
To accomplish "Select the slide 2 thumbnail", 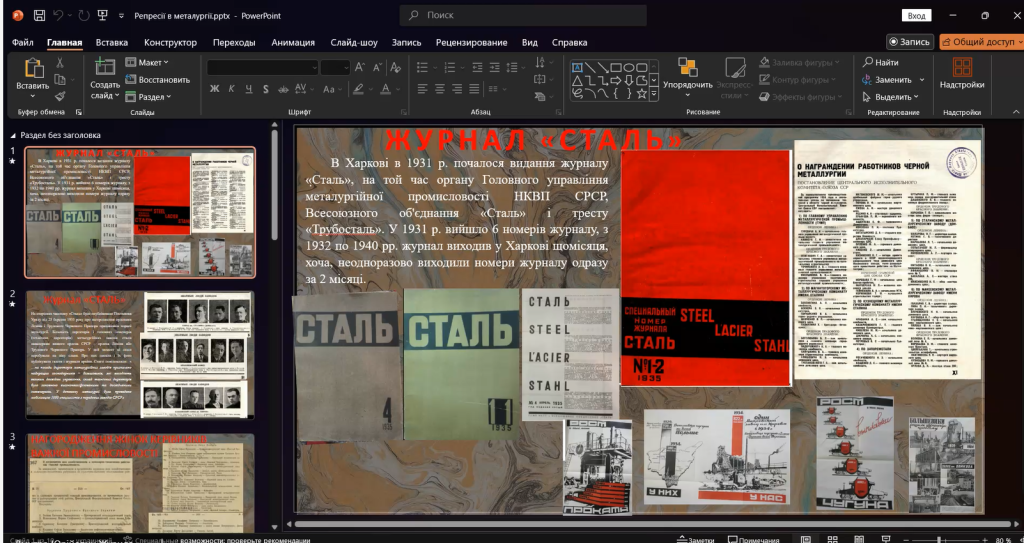I will [x=140, y=354].
